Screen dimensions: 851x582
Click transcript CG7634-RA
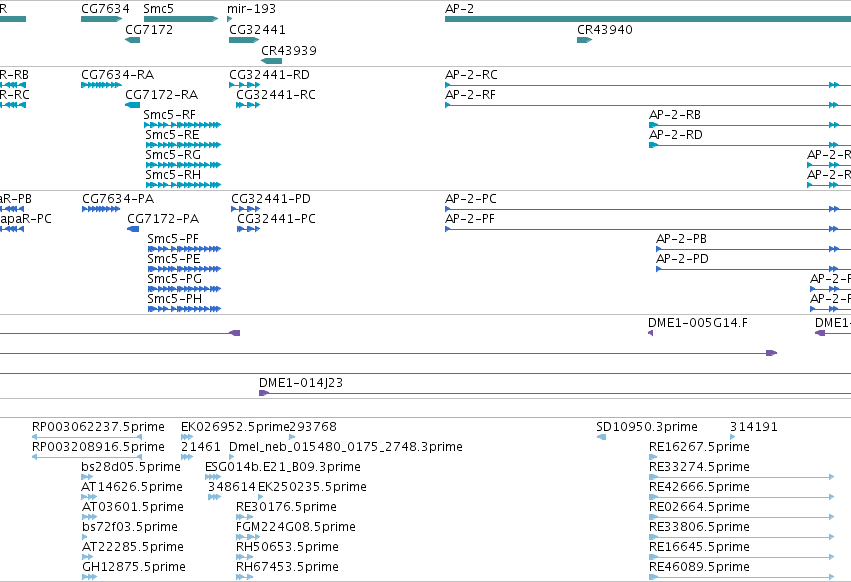pos(117,74)
